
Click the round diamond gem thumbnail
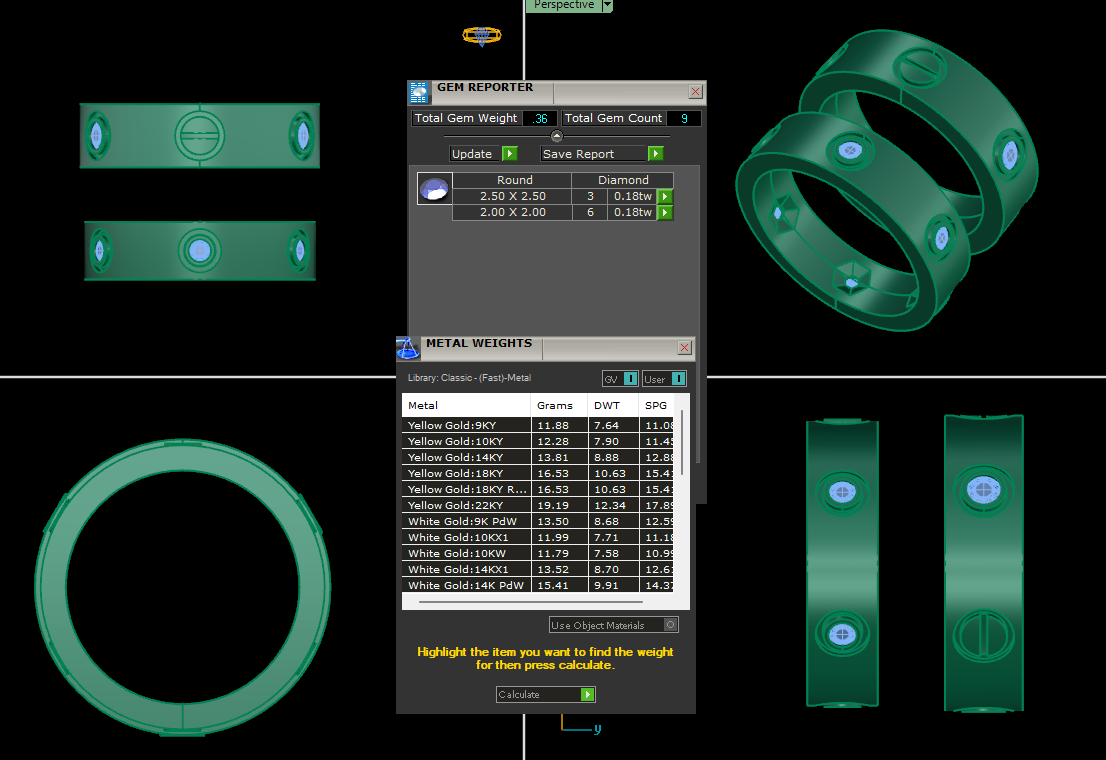tap(434, 189)
